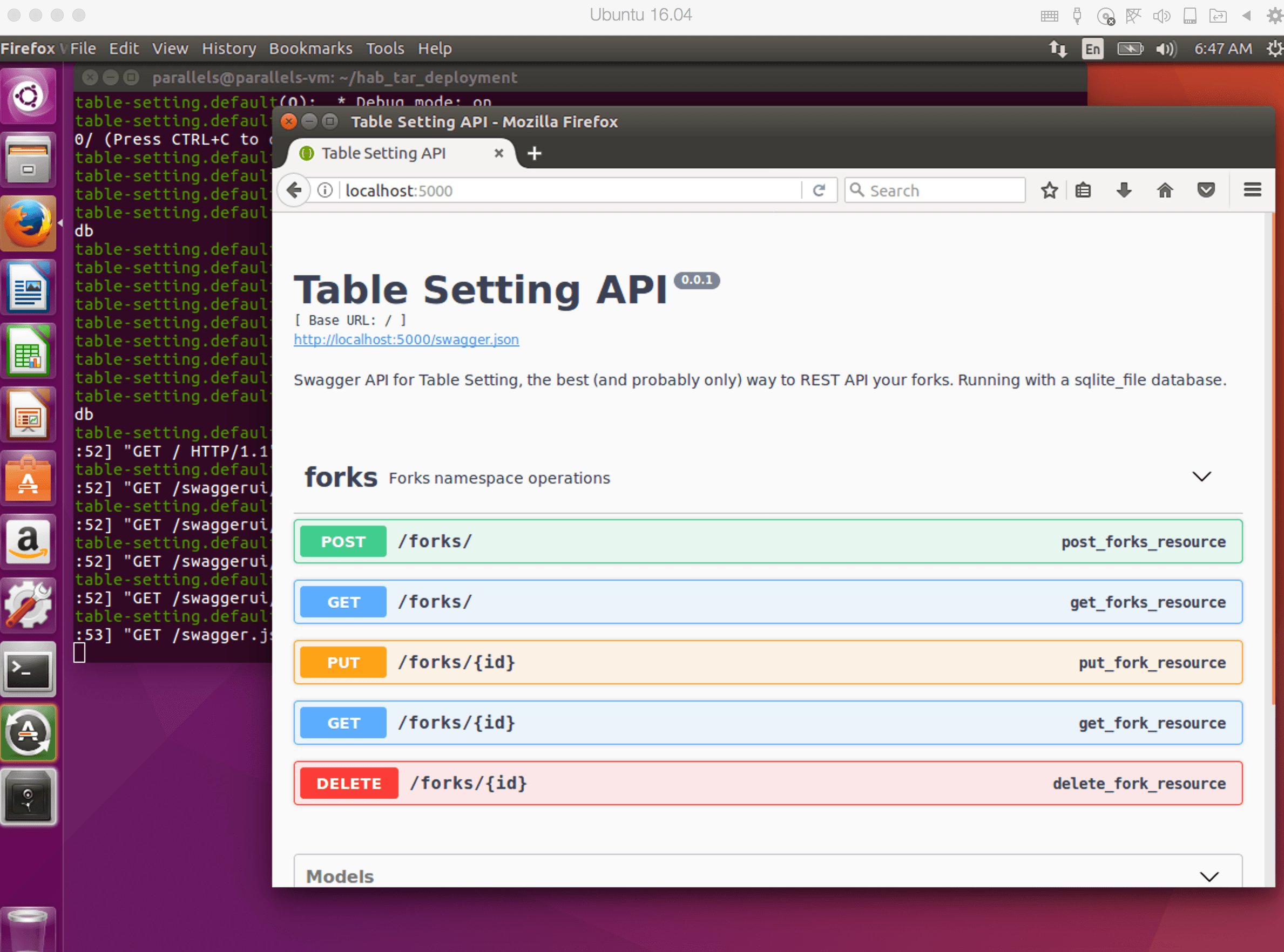Collapse the forks namespace section
This screenshot has height=952, width=1284.
click(x=1201, y=477)
